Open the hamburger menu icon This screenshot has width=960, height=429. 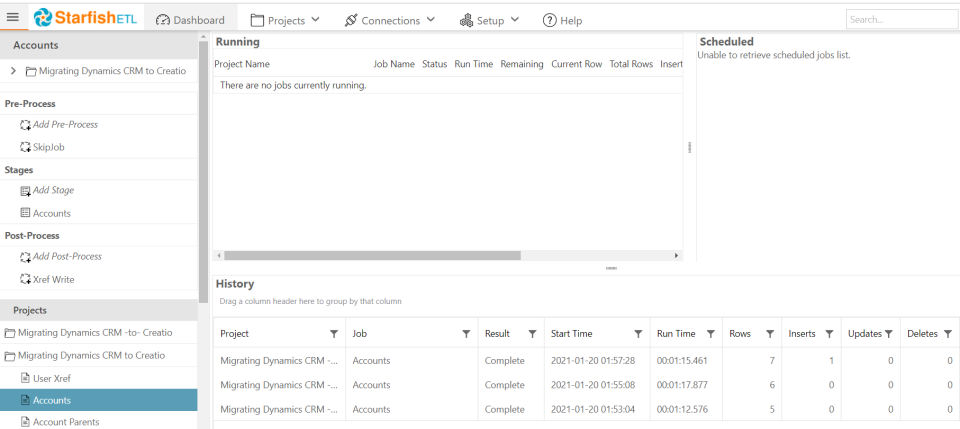click(x=13, y=18)
